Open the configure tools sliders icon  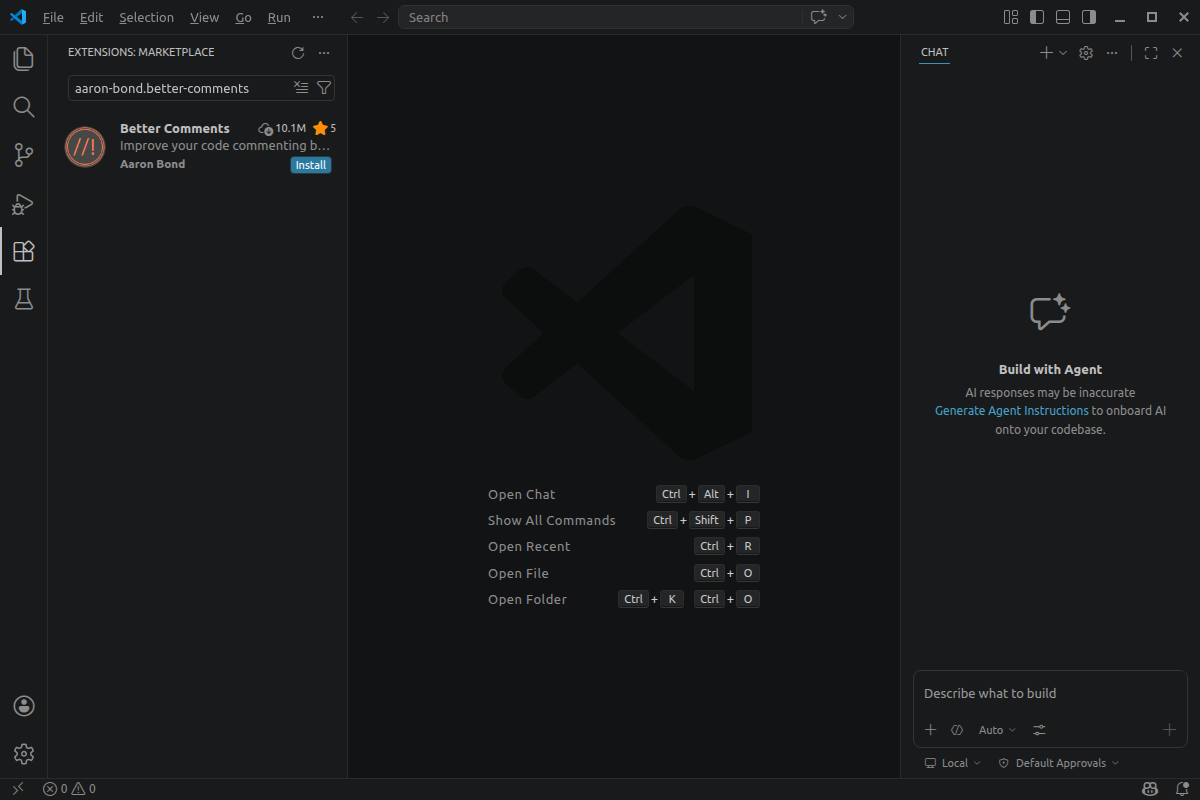(1039, 730)
